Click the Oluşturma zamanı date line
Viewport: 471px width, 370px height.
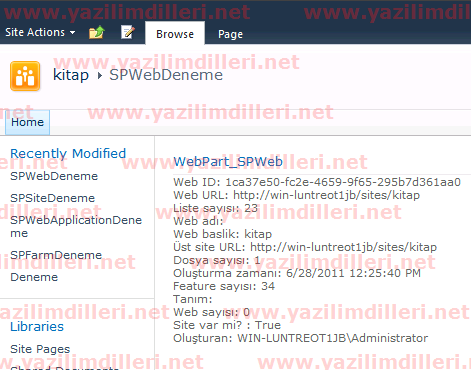[297, 273]
